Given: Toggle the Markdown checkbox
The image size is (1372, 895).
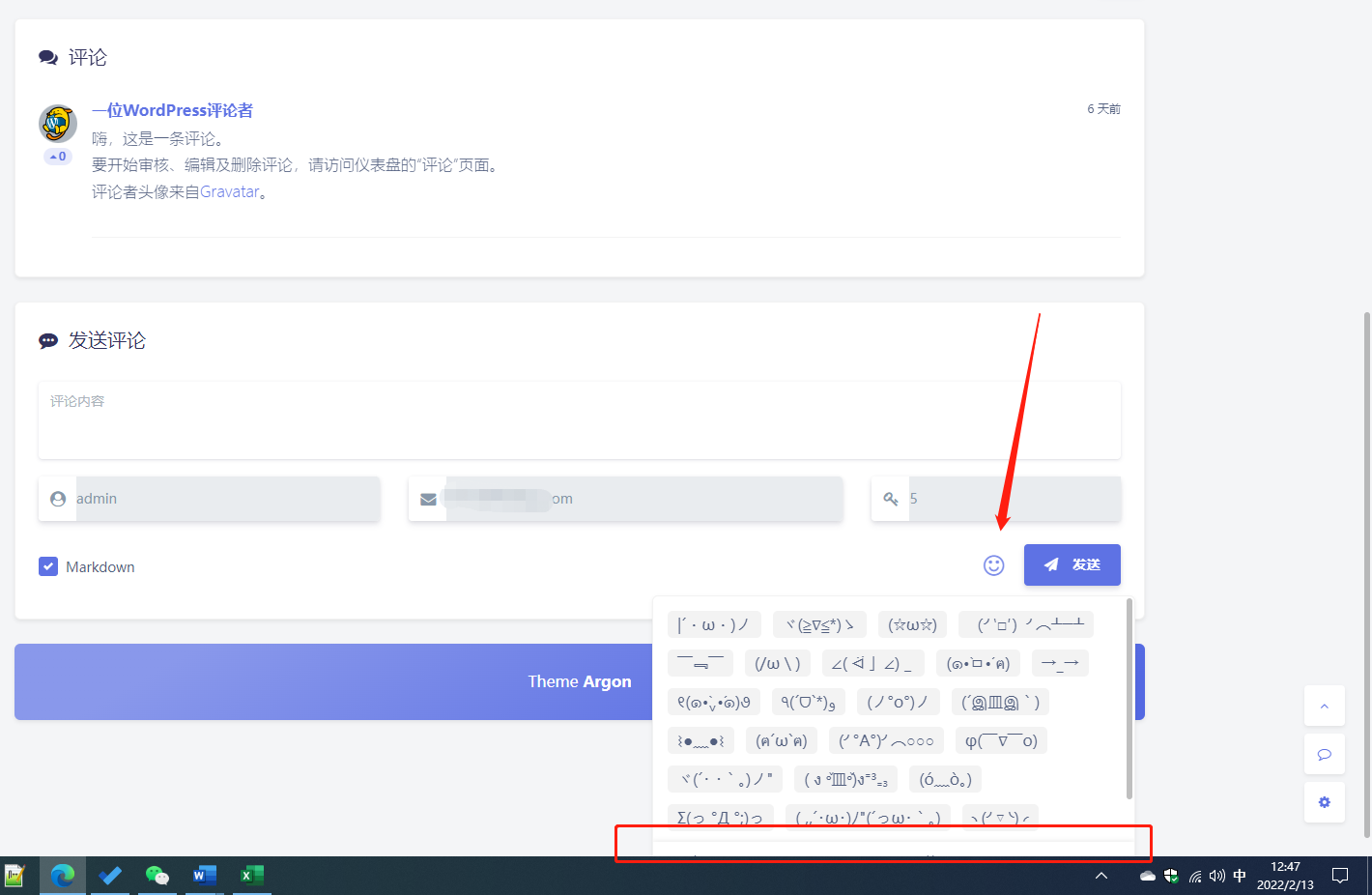Looking at the screenshot, I should click(48, 566).
